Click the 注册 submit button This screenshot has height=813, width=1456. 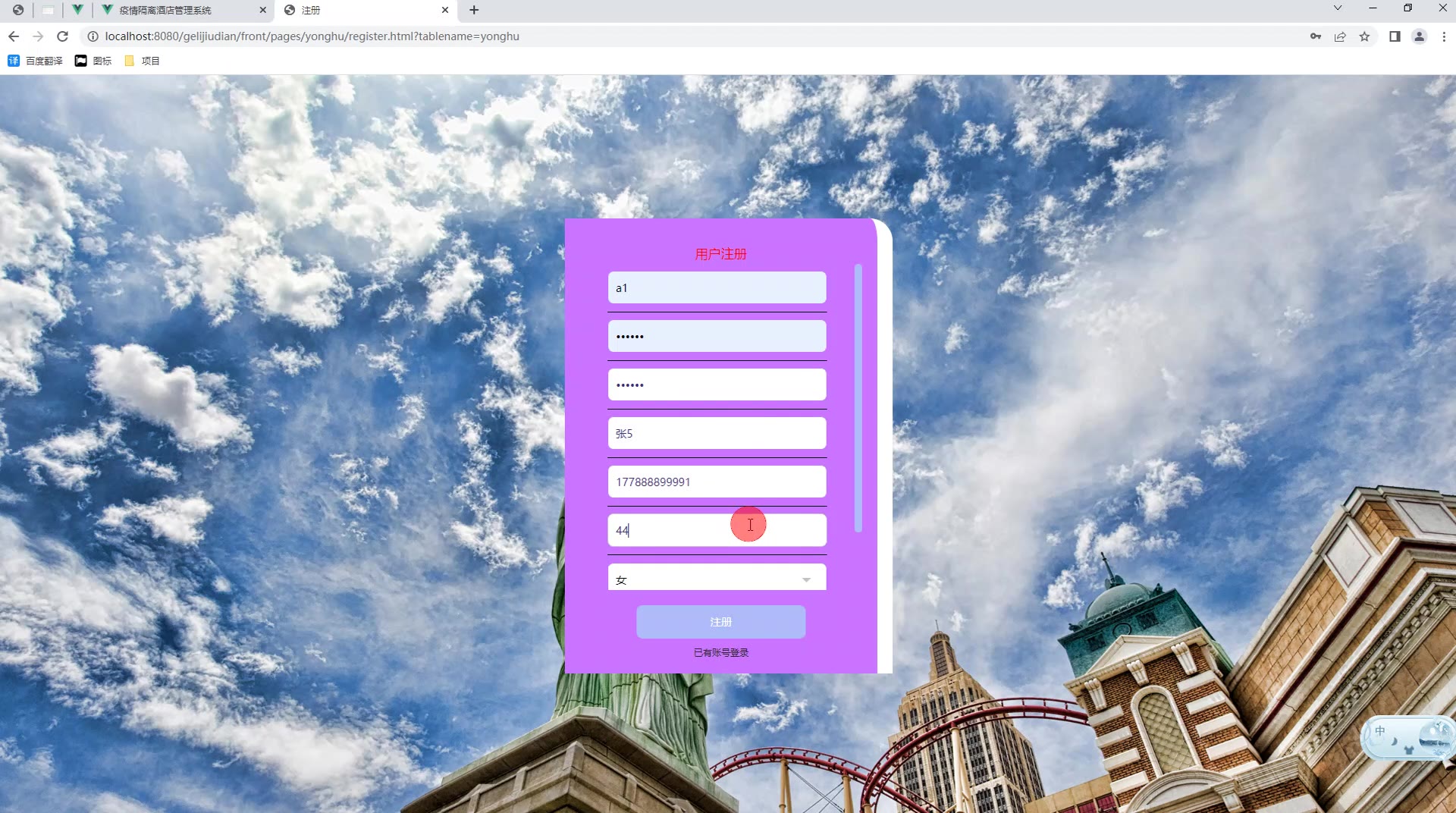tap(720, 622)
